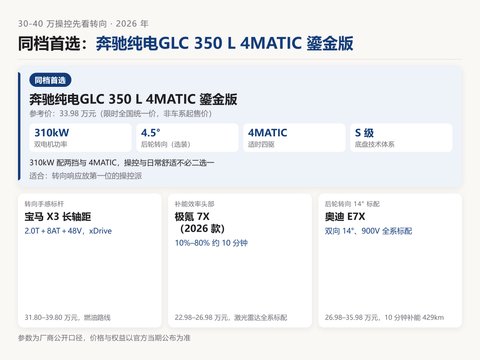Click the '后轮转向（选装）' label
Viewport: 480px width, 360px height.
pyautogui.click(x=166, y=144)
